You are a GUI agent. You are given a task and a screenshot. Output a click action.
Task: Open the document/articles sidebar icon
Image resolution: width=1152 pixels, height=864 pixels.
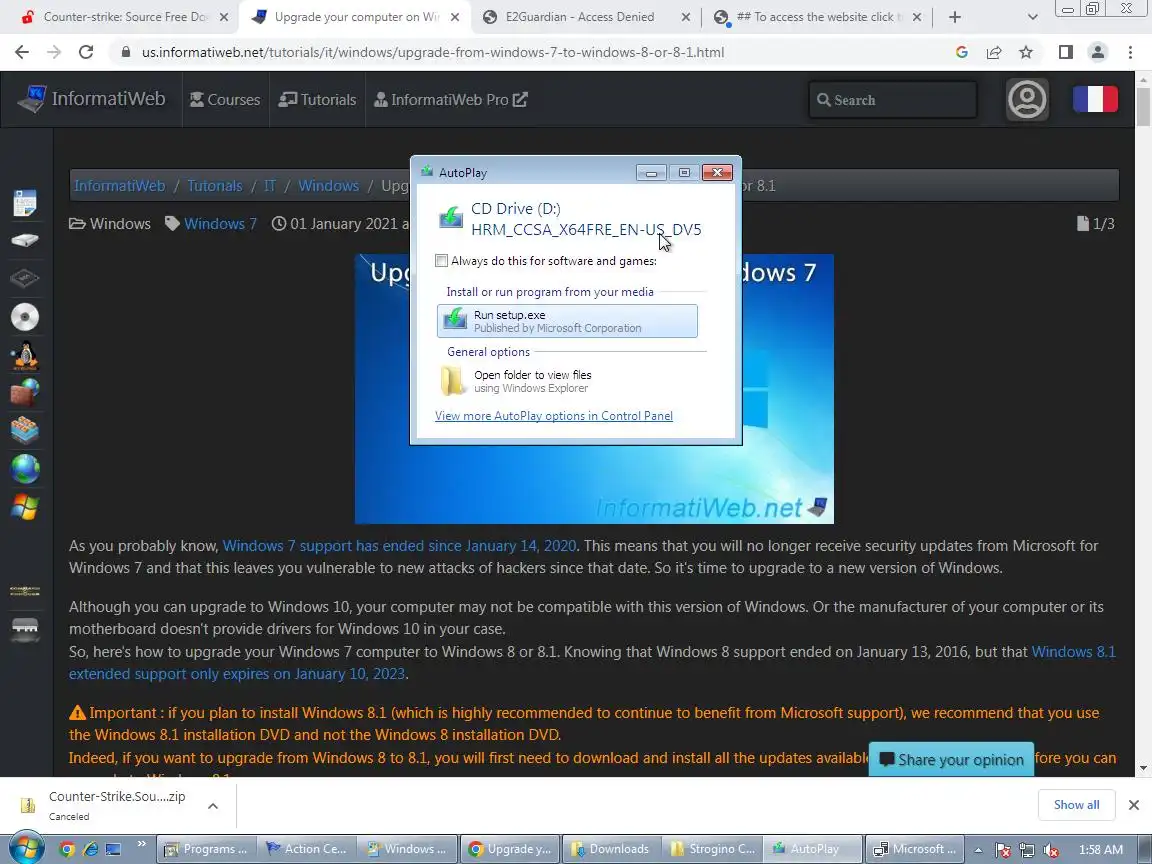tap(25, 203)
